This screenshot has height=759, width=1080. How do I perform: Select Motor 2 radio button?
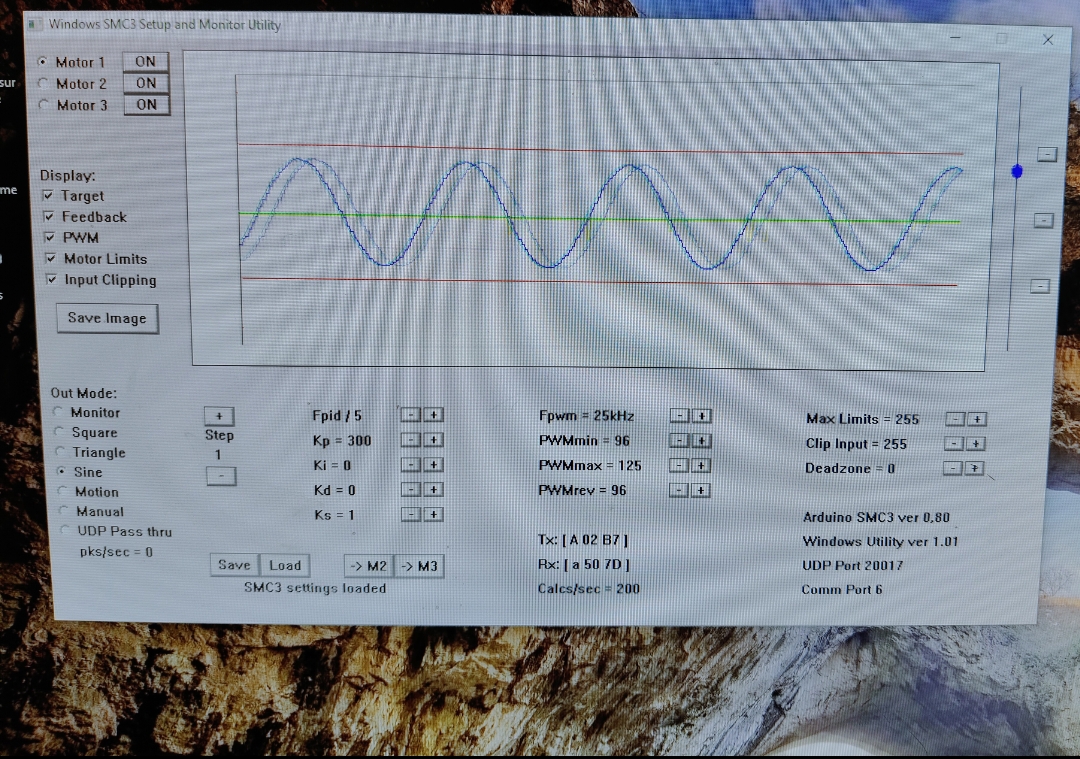tap(43, 83)
